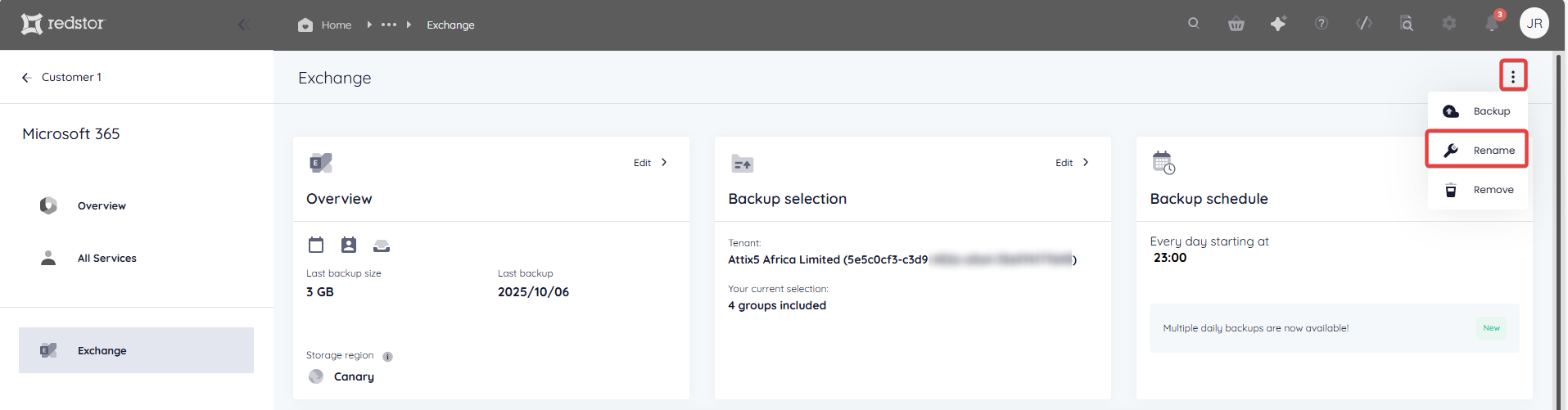This screenshot has width=1568, height=410.
Task: Choose Rename from the options menu
Action: pyautogui.click(x=1477, y=150)
